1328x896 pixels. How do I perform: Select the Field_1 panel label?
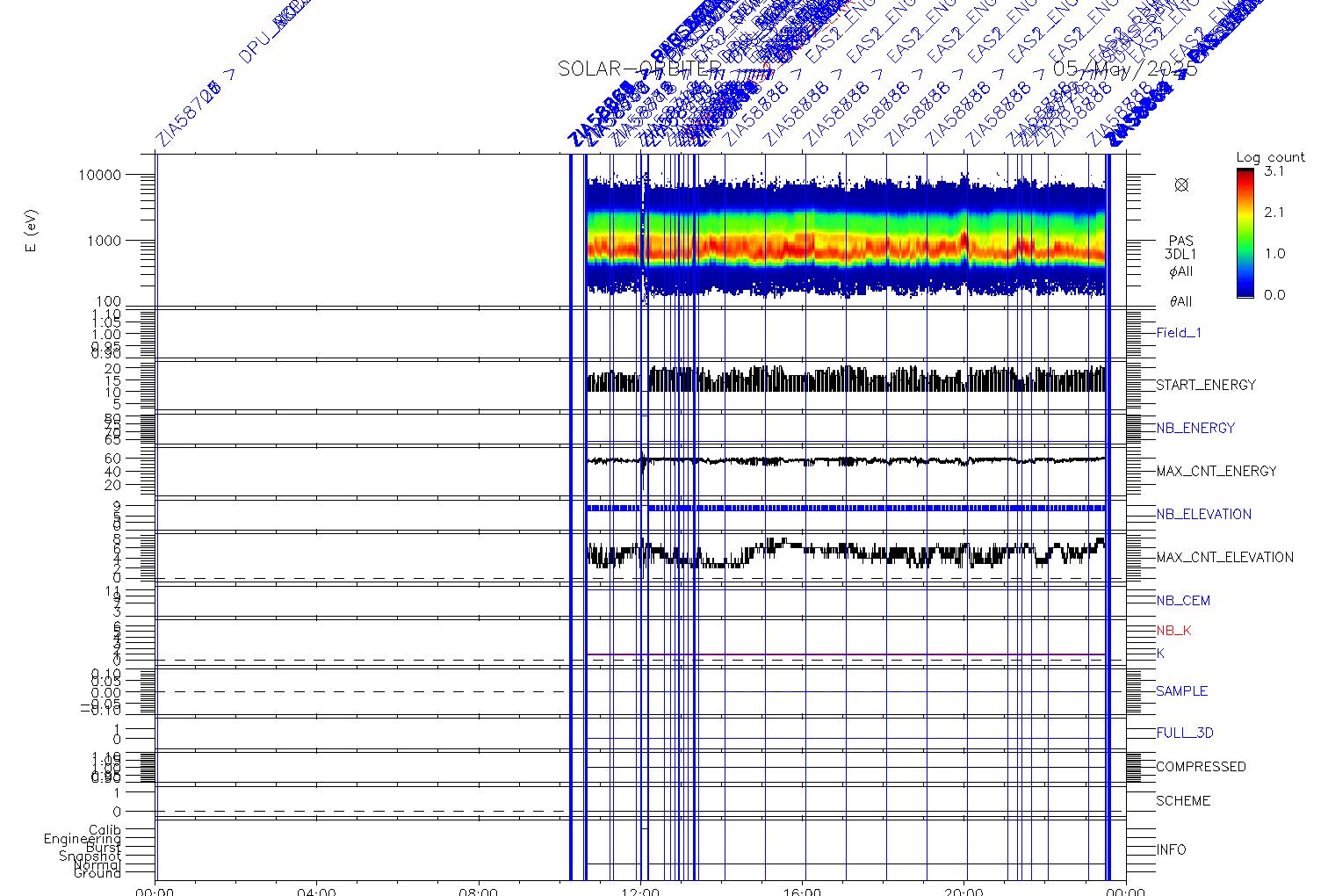pyautogui.click(x=1179, y=333)
